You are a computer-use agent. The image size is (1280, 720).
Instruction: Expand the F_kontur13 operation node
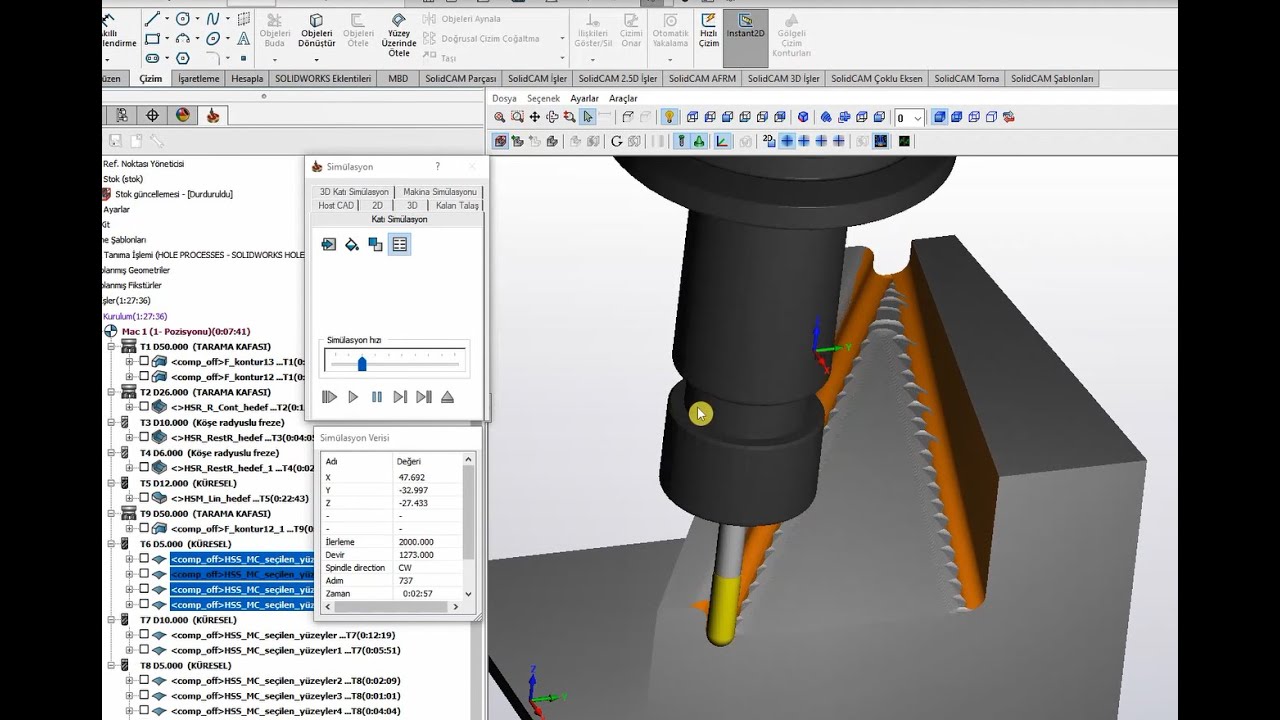pos(129,361)
